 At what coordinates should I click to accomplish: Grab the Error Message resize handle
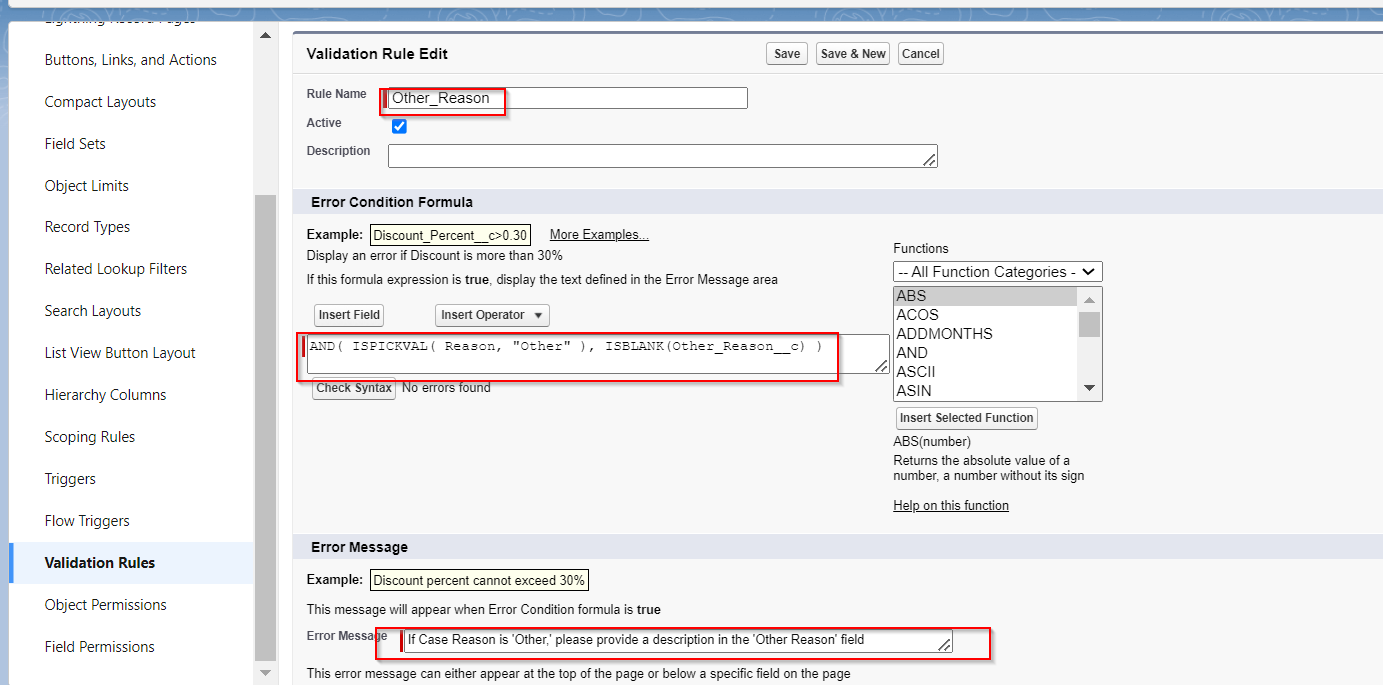click(944, 645)
